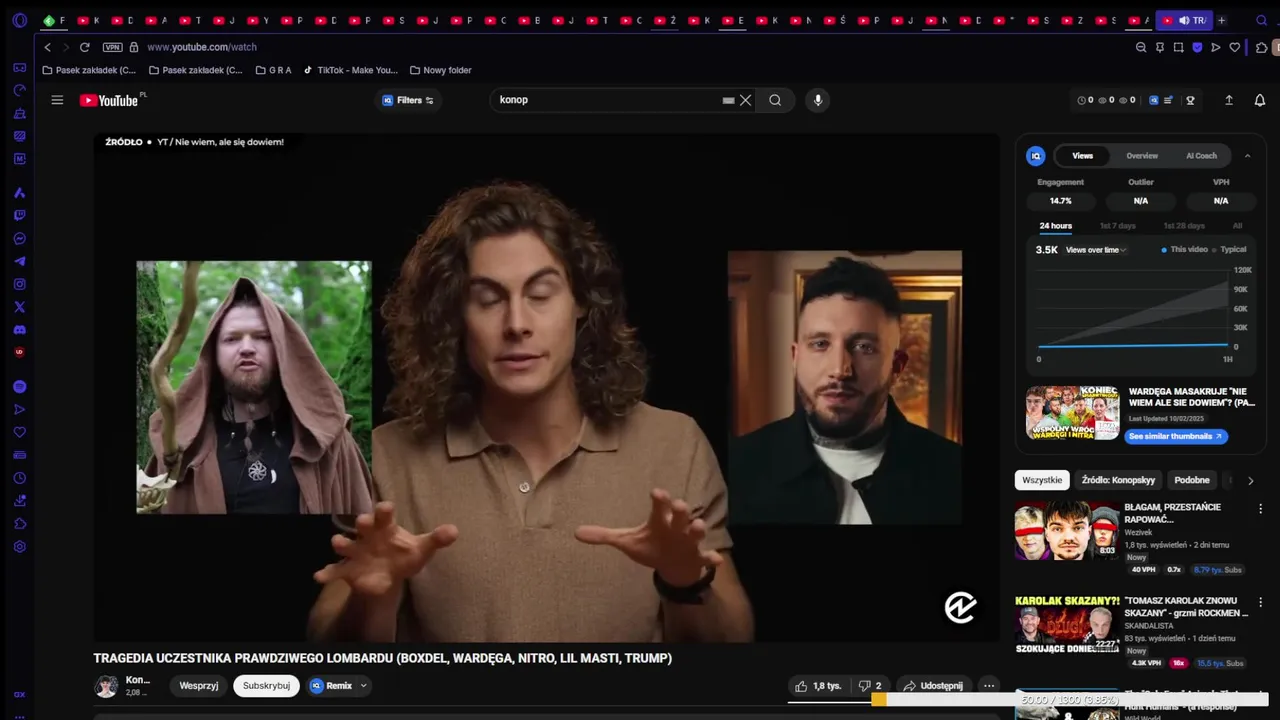This screenshot has width=1280, height=720.
Task: Open the zoom-out icon in the address bar
Action: [x=1141, y=47]
